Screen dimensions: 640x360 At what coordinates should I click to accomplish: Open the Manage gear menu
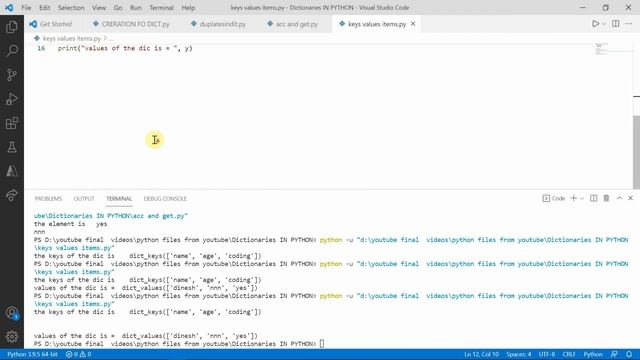click(12, 337)
